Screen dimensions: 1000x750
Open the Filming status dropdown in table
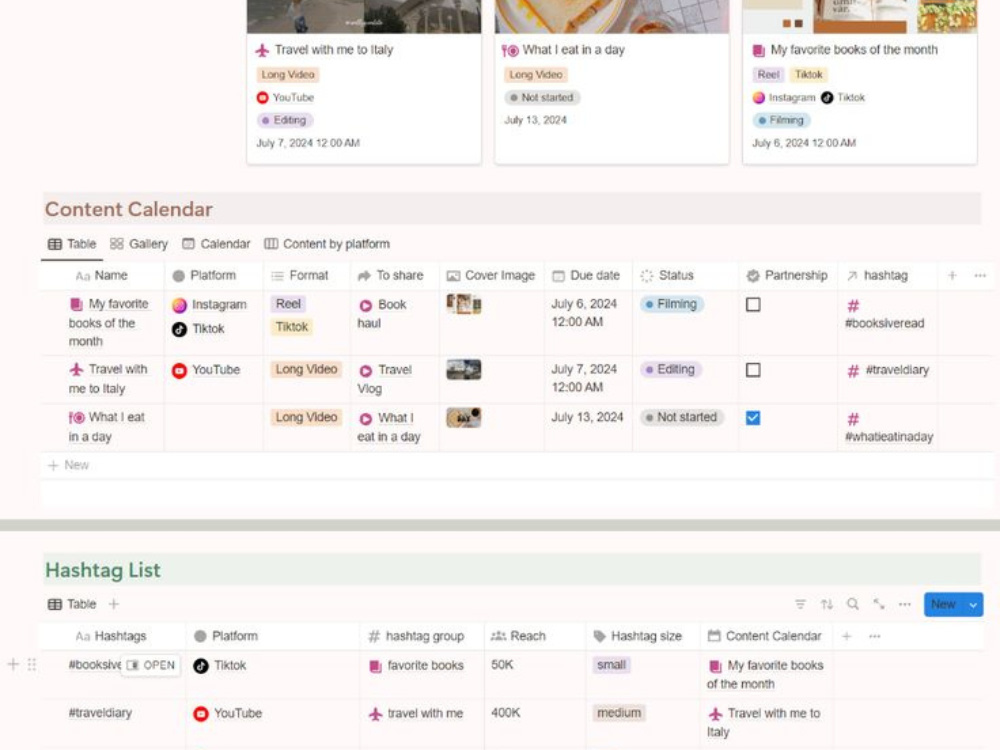[672, 304]
